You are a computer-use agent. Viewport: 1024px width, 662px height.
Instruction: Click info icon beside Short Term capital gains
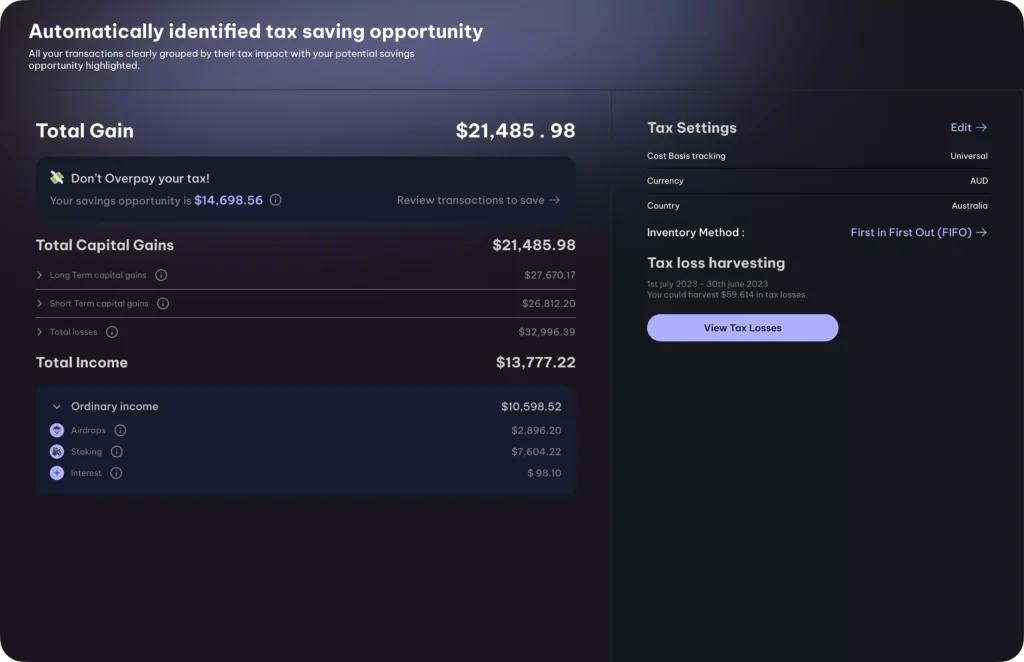163,303
